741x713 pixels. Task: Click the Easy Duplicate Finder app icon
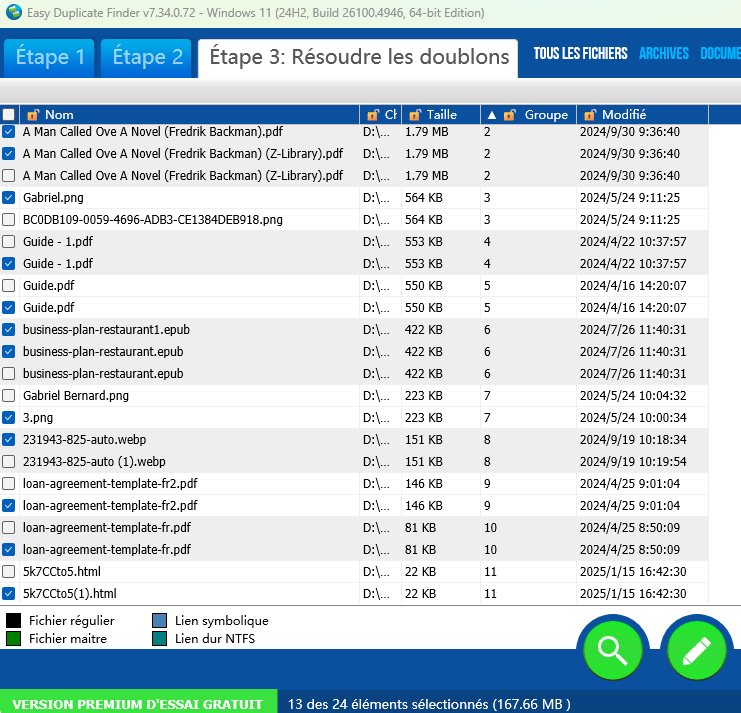coord(13,12)
